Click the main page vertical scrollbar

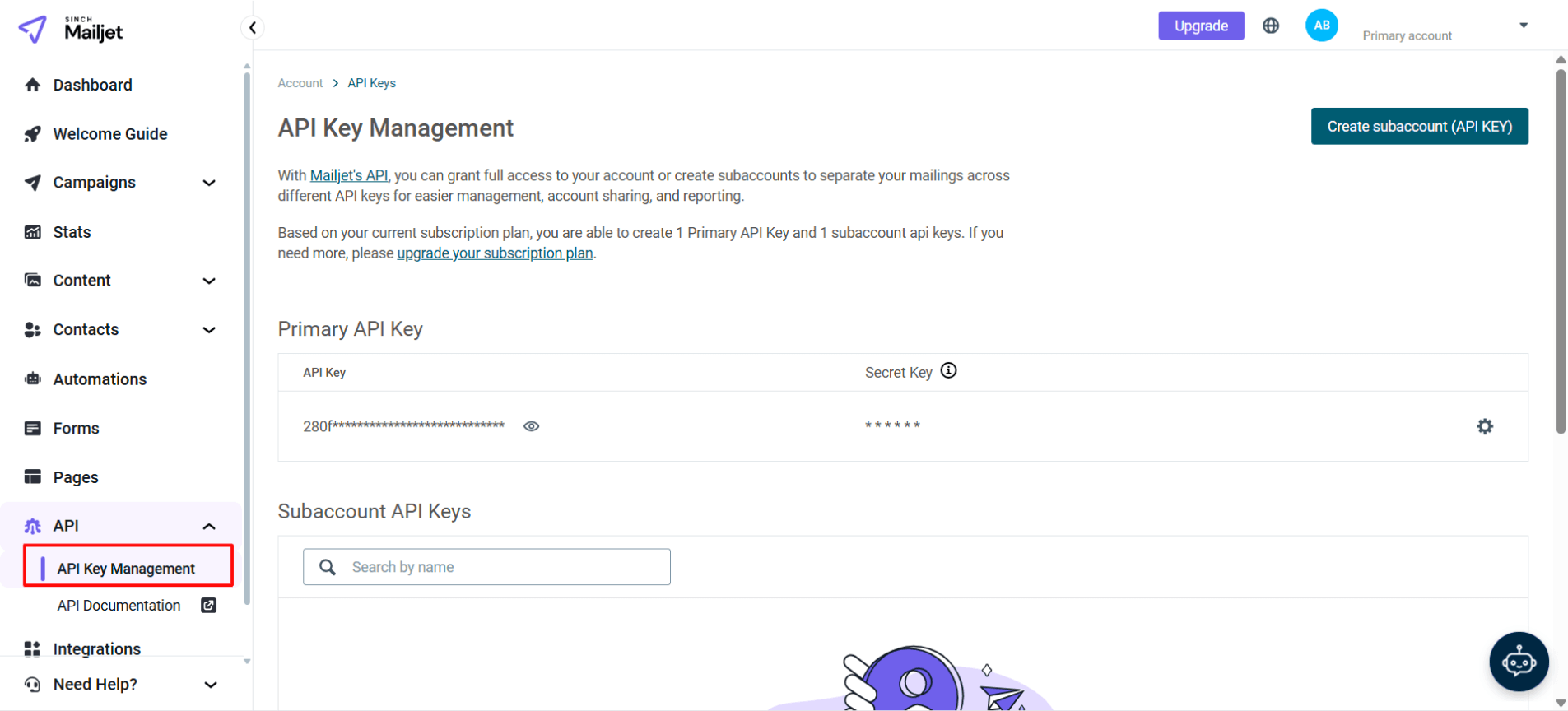click(1561, 251)
